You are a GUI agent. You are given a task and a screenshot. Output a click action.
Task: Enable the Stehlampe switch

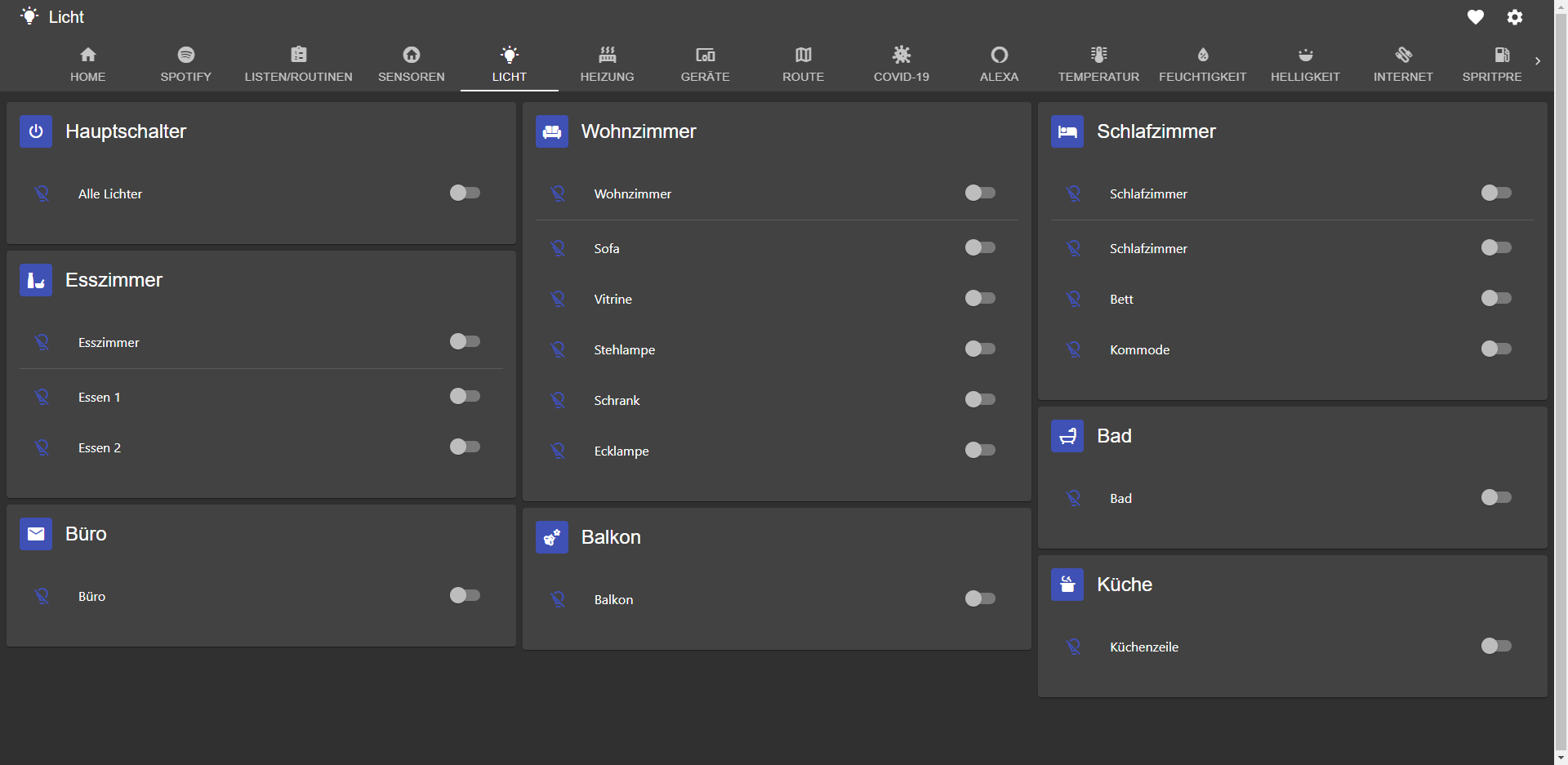click(x=980, y=349)
